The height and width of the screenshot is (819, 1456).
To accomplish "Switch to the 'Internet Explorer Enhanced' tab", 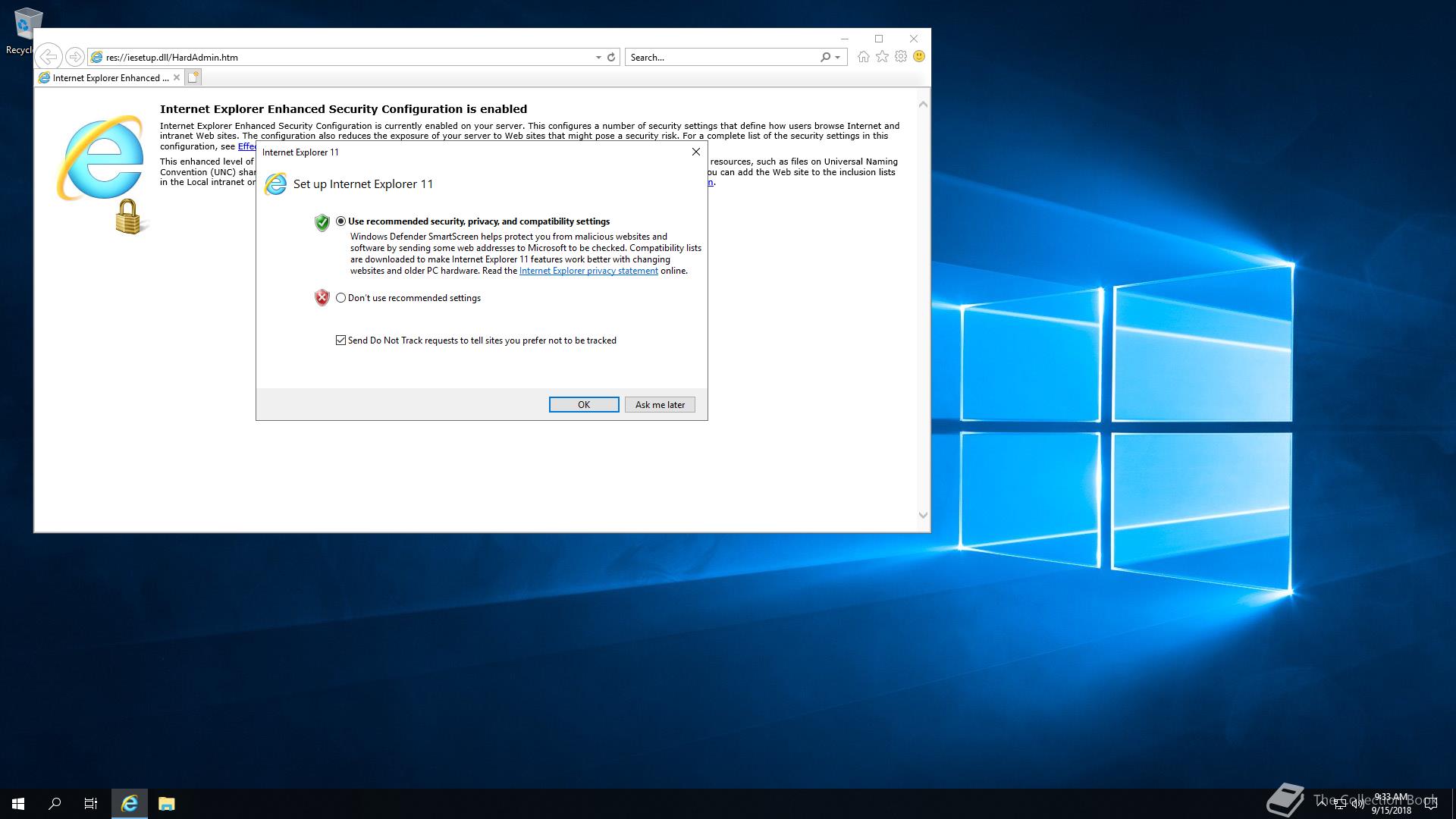I will (106, 77).
